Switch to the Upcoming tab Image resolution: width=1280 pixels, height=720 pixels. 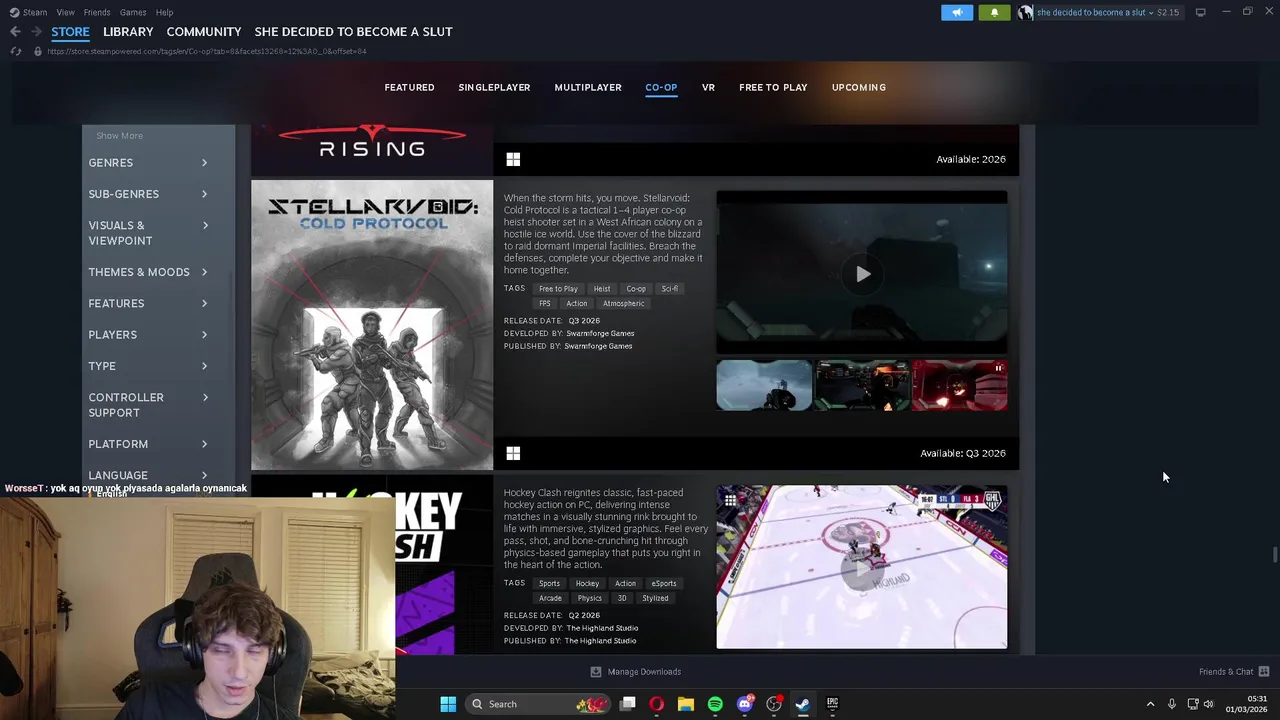click(x=859, y=87)
